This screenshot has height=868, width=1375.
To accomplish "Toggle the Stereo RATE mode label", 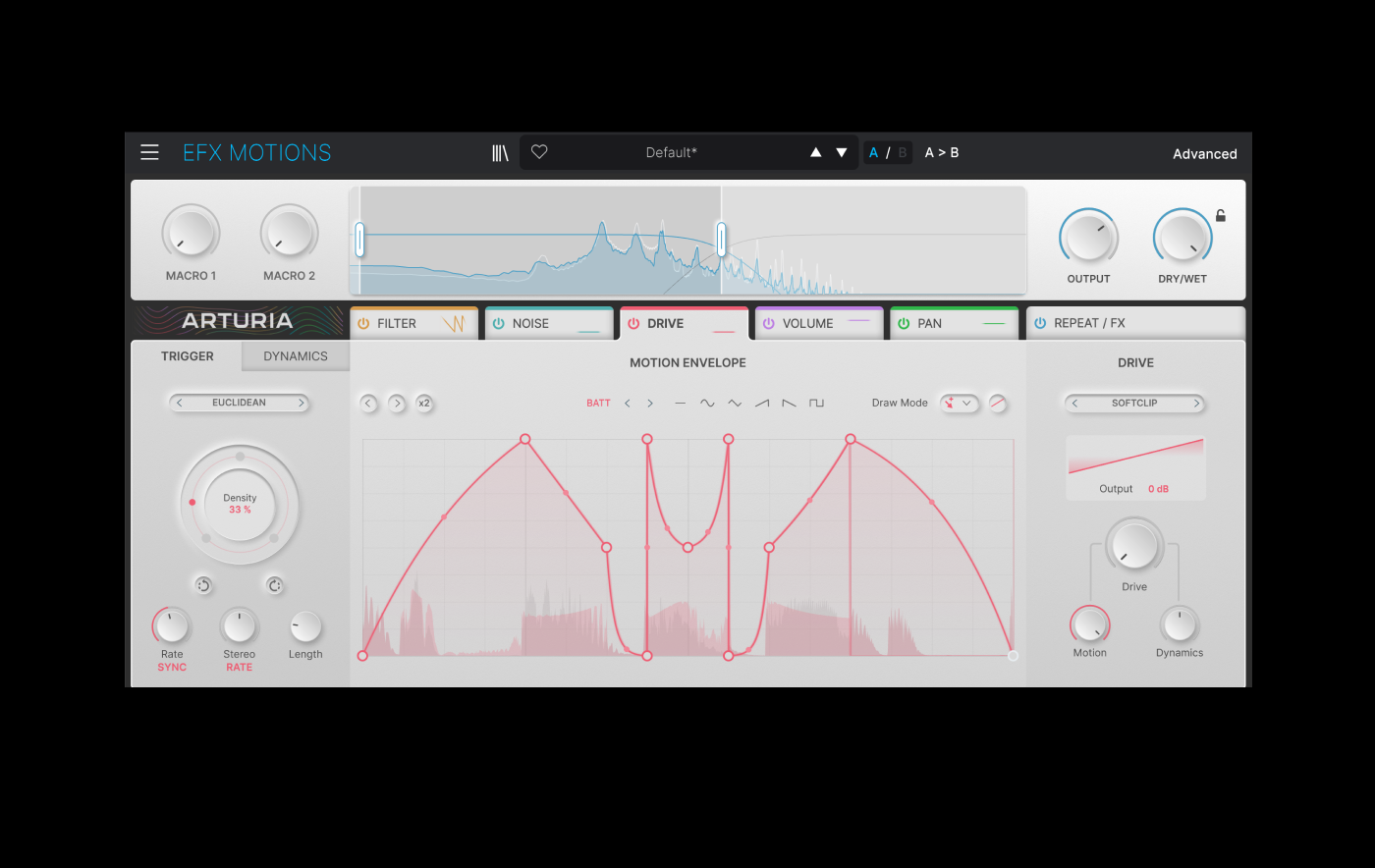I will pos(240,667).
